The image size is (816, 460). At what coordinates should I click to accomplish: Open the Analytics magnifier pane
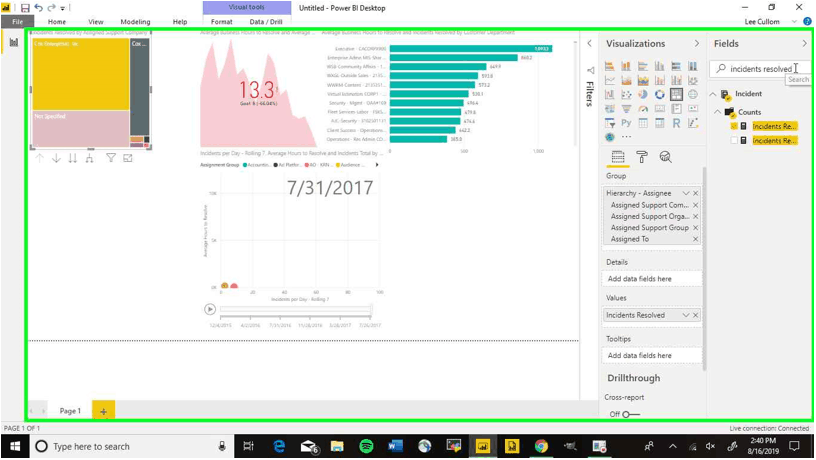pyautogui.click(x=665, y=157)
